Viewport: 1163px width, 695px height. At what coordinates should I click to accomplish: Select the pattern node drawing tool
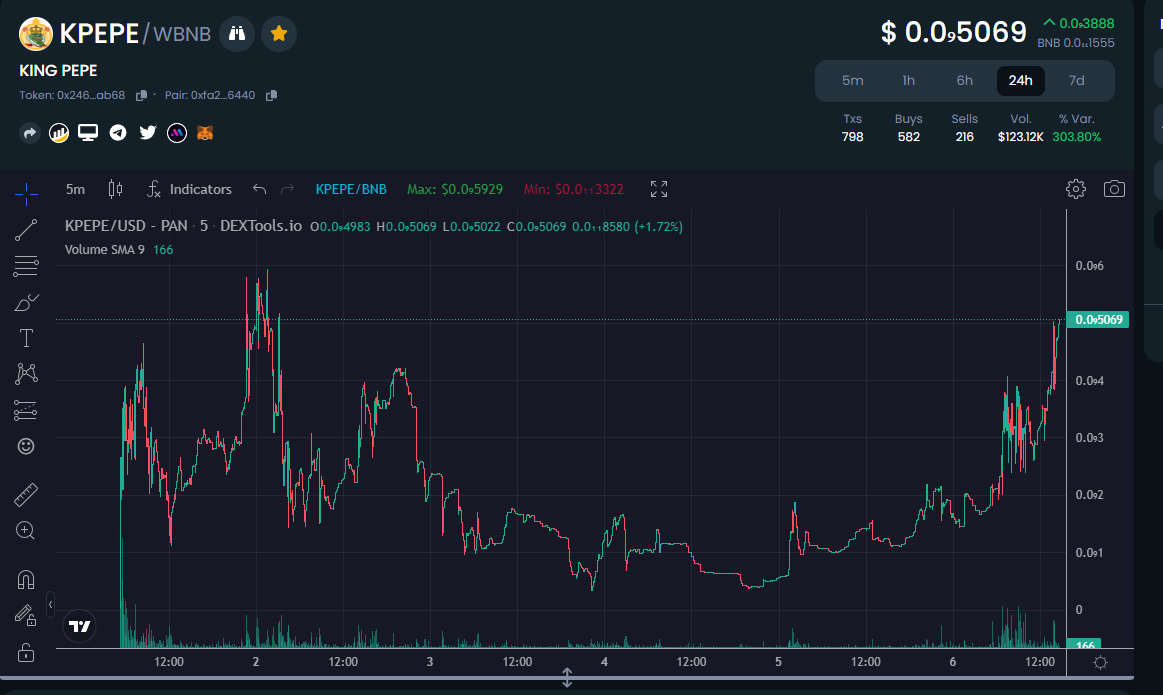pos(26,373)
